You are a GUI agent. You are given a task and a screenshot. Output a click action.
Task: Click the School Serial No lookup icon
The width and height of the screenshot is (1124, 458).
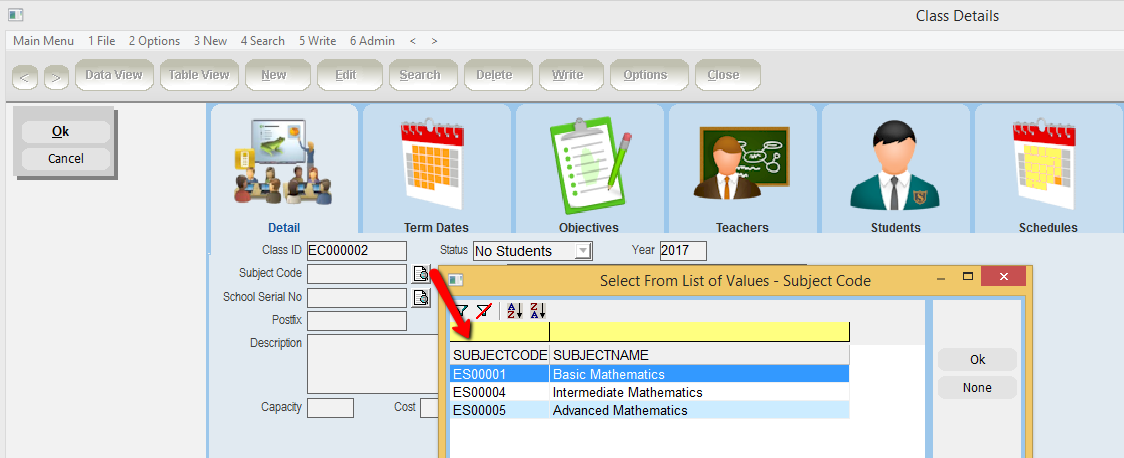click(x=421, y=297)
